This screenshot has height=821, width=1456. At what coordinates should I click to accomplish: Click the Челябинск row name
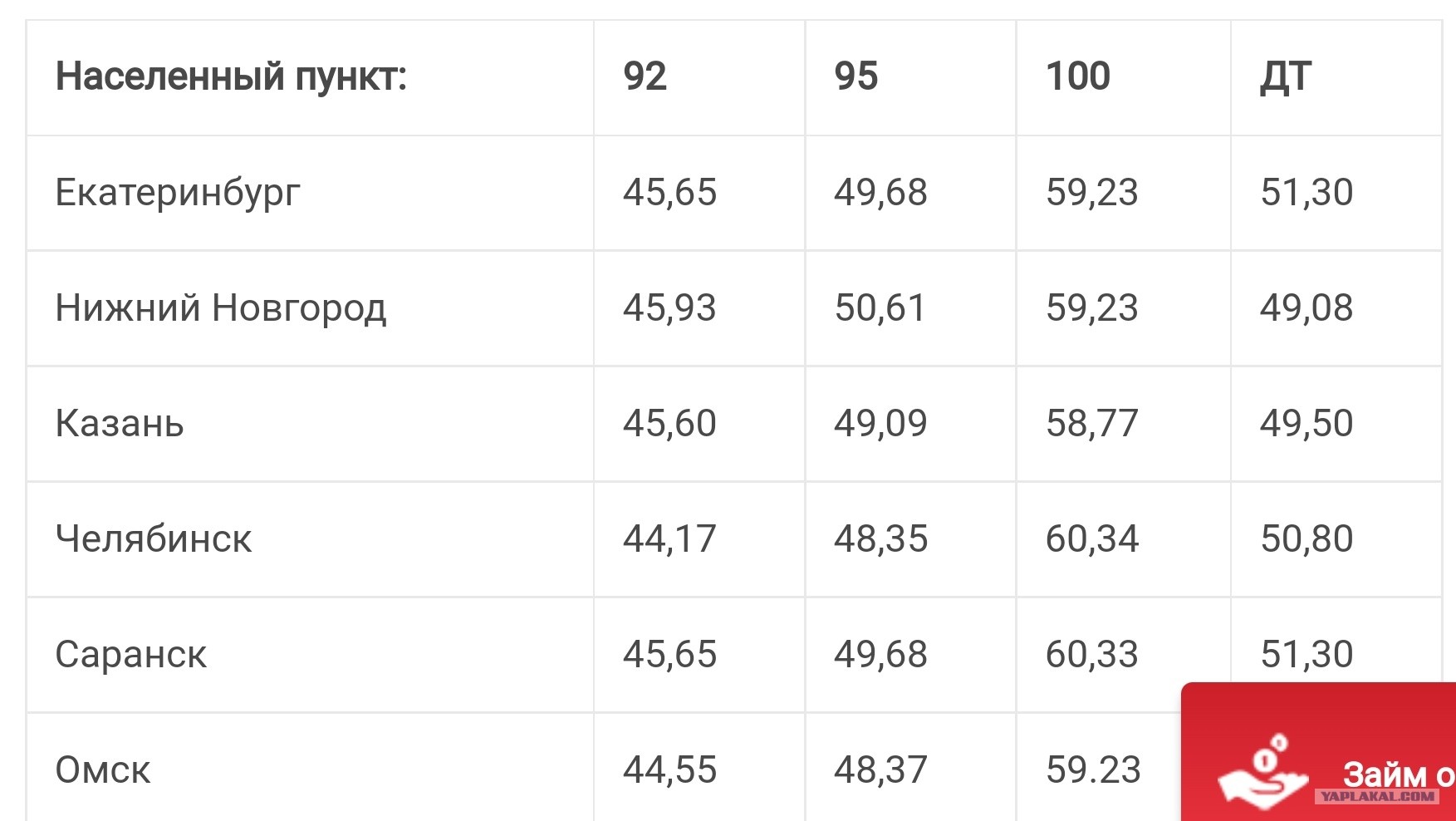pyautogui.click(x=154, y=539)
